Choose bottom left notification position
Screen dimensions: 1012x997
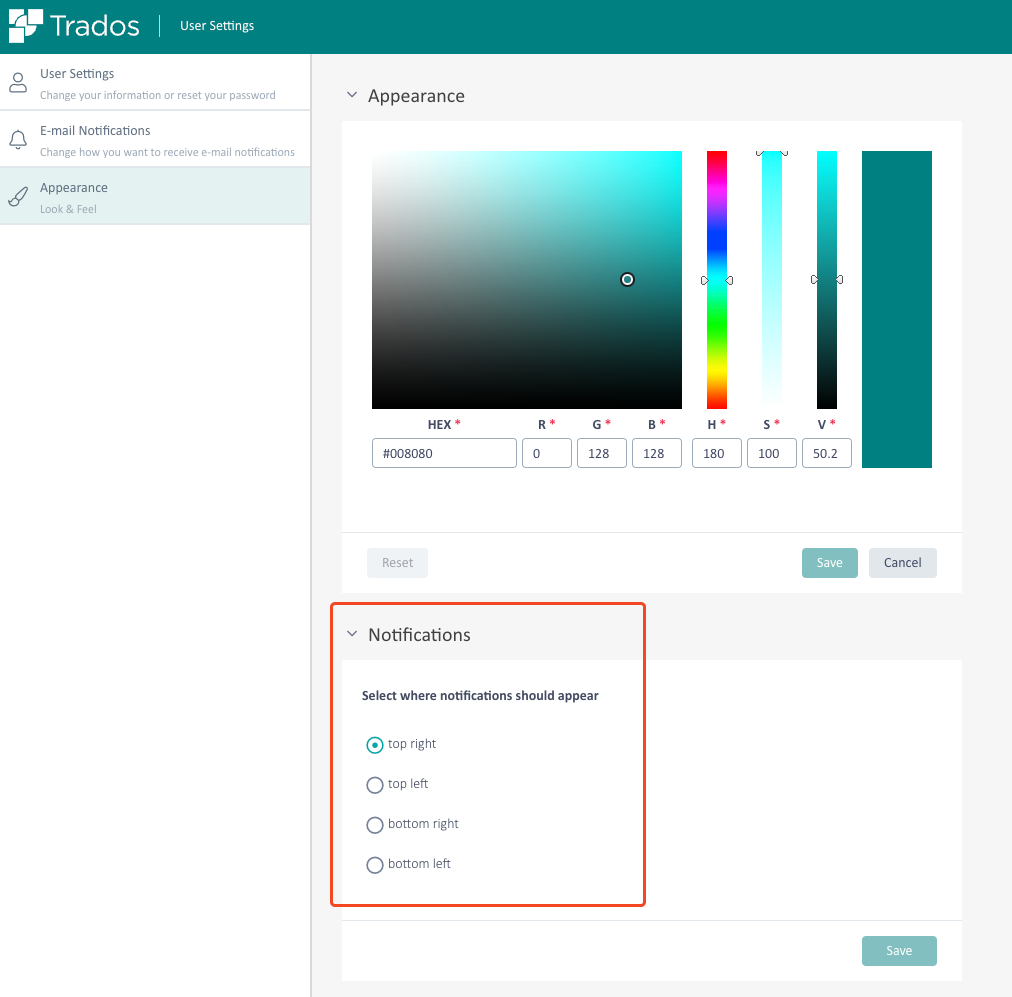(375, 865)
